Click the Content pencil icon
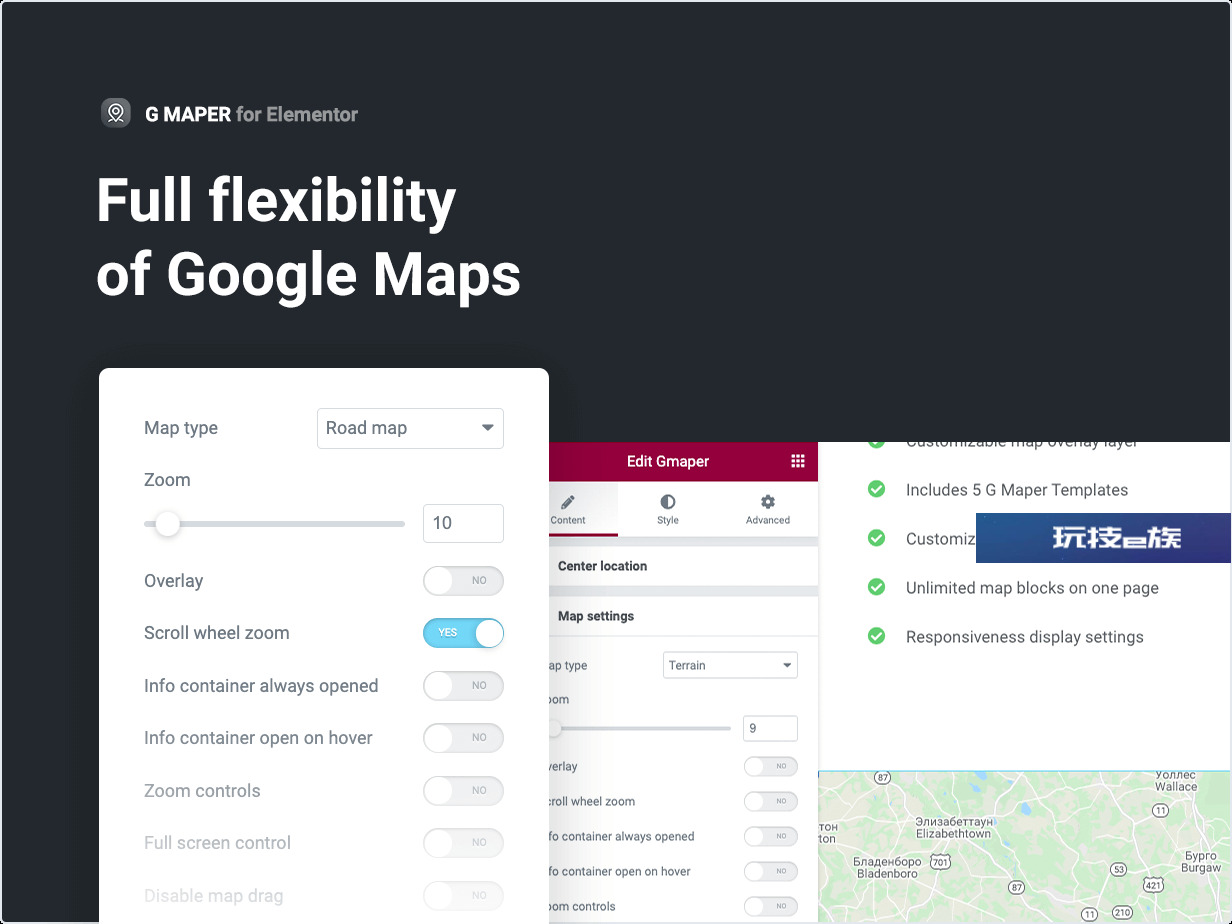The width and height of the screenshot is (1232, 924). (568, 502)
